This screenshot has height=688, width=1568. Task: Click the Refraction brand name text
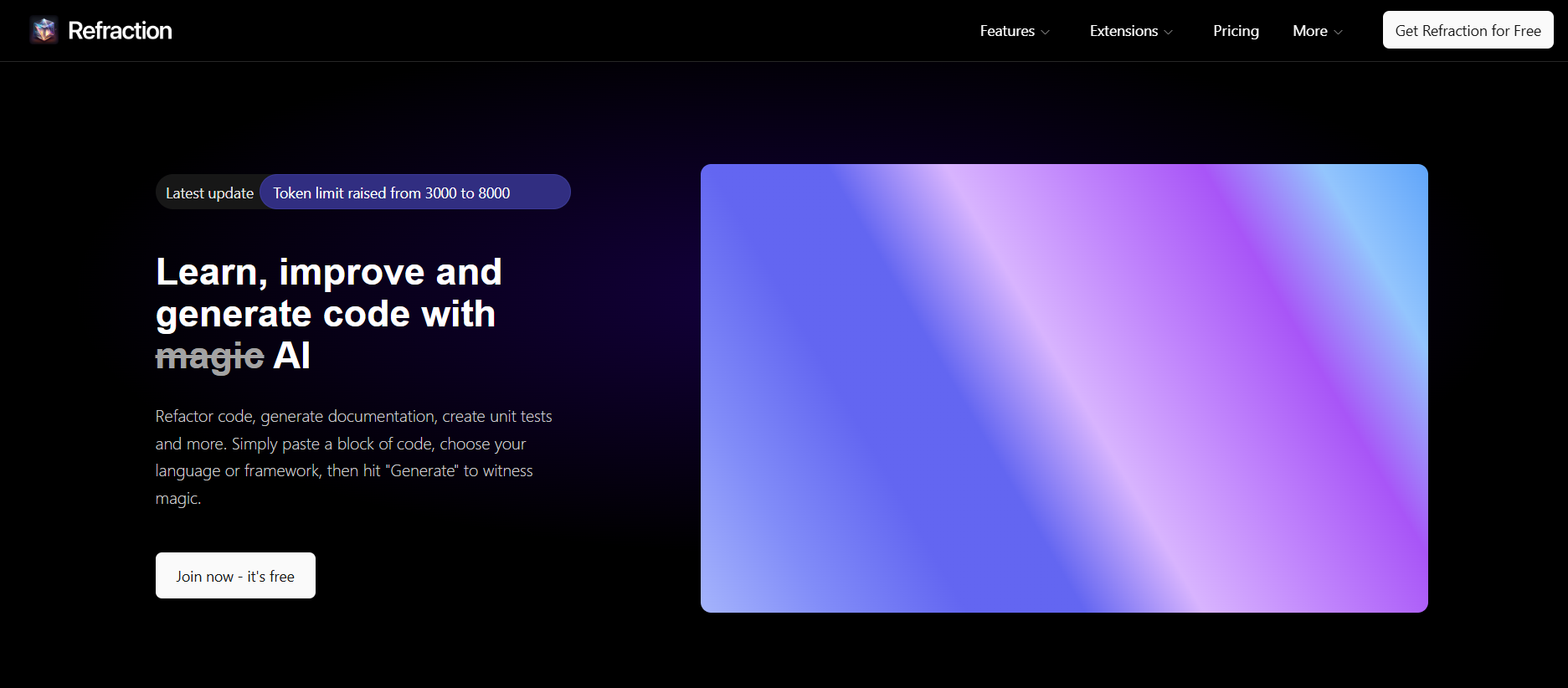pyautogui.click(x=120, y=31)
